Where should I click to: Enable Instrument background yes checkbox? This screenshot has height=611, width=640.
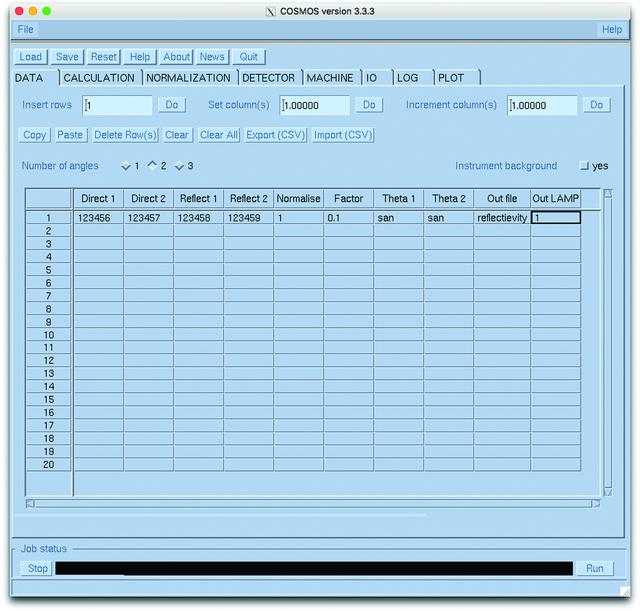pos(585,166)
